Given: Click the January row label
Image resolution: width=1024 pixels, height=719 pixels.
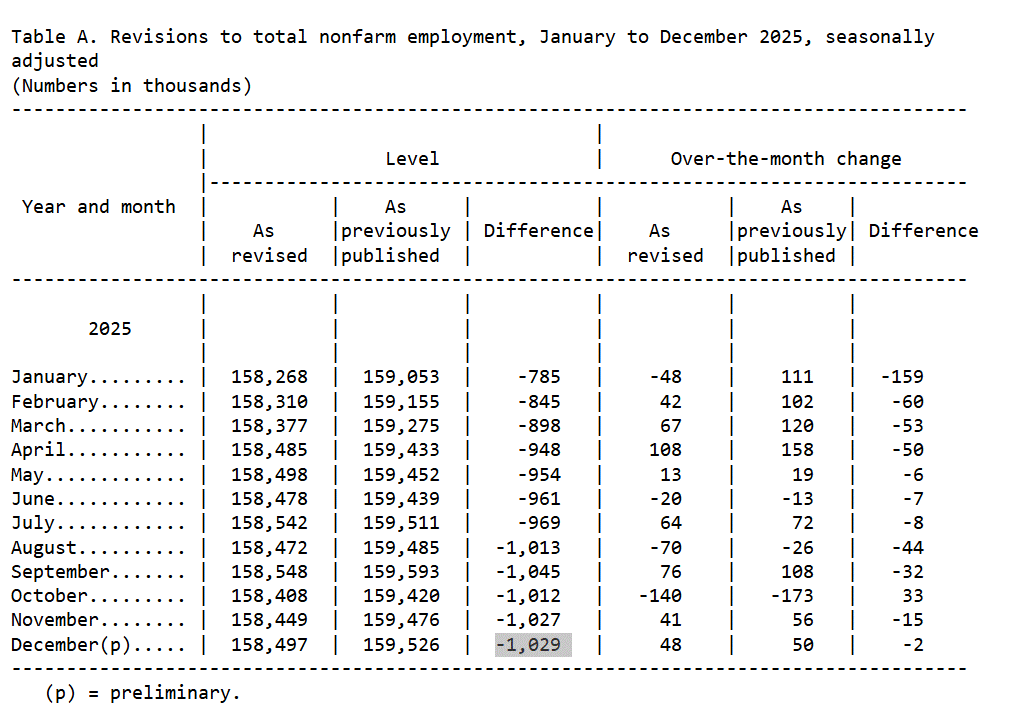Looking at the screenshot, I should click(97, 377).
